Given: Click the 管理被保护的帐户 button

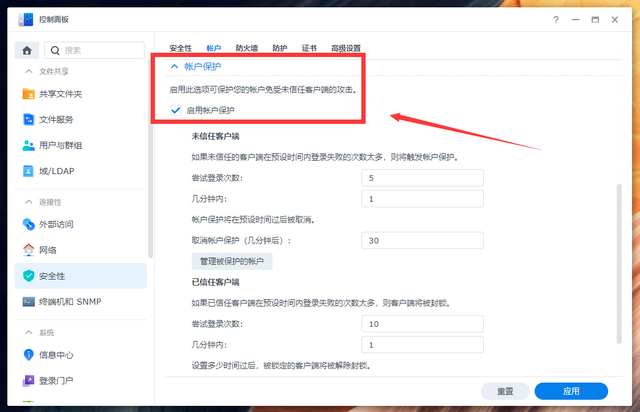Looking at the screenshot, I should pyautogui.click(x=232, y=261).
